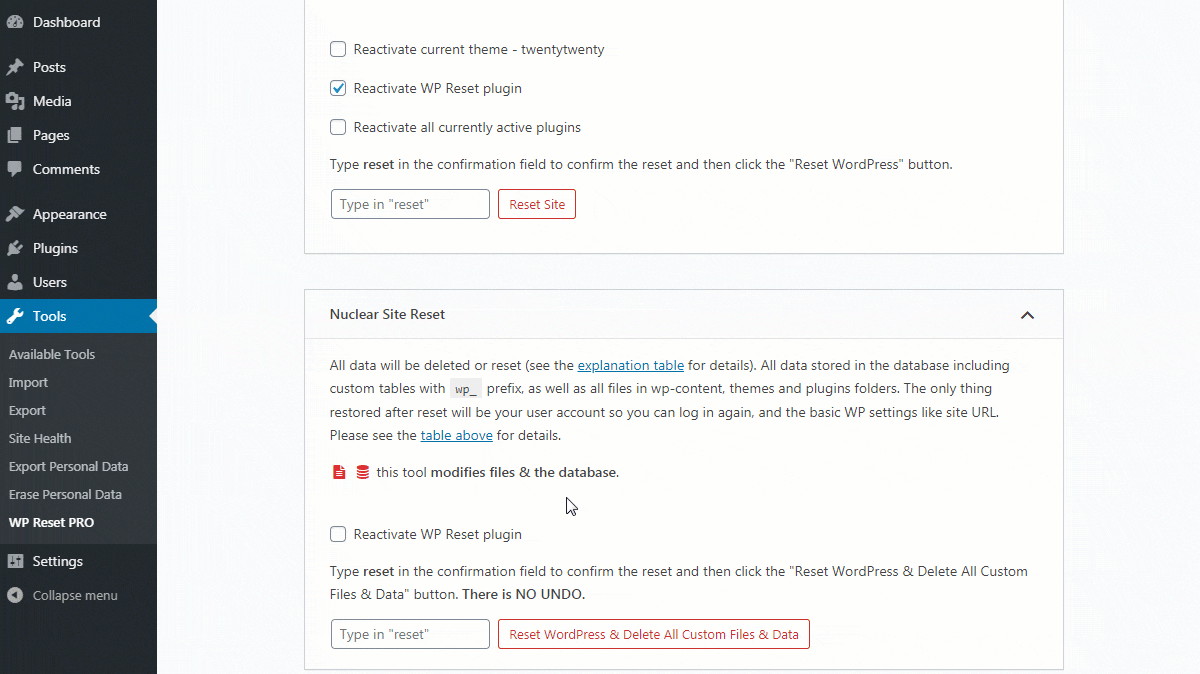Uncheck Reactivate WP Reset plugin in Site Reset

tap(338, 88)
